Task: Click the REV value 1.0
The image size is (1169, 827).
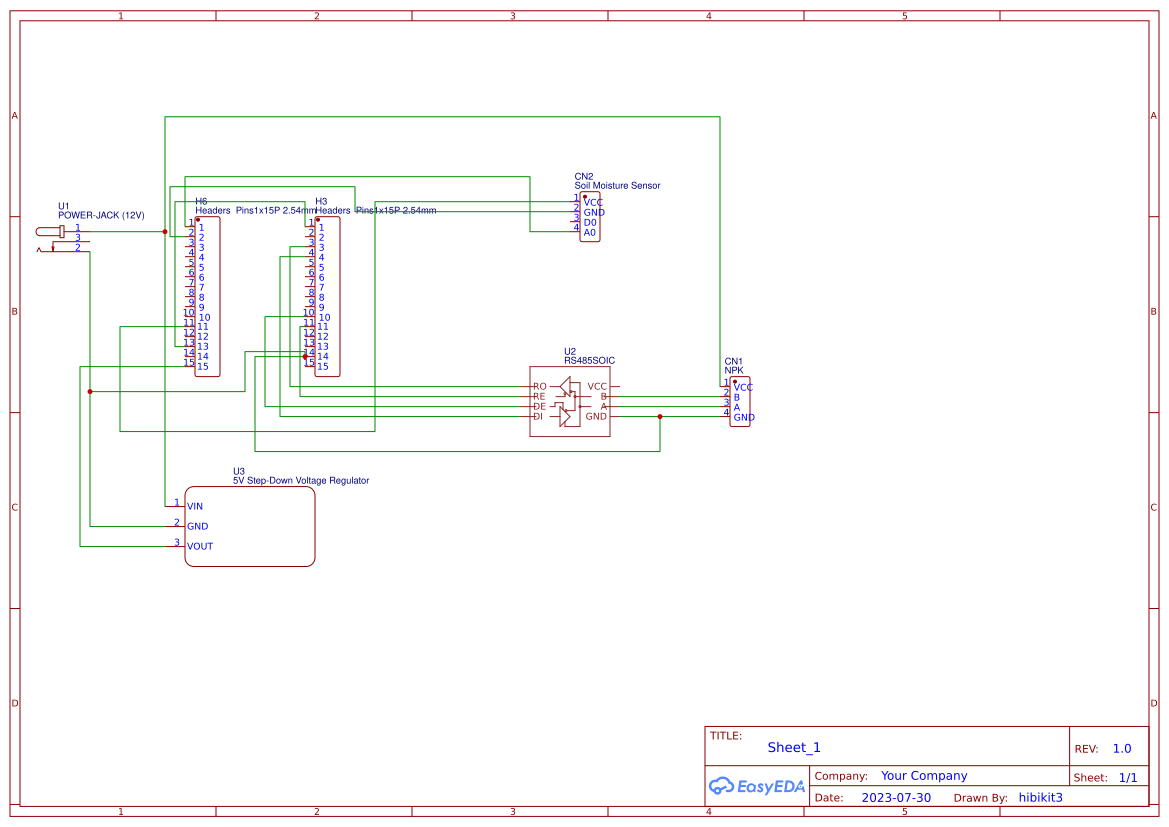Action: click(x=1122, y=749)
